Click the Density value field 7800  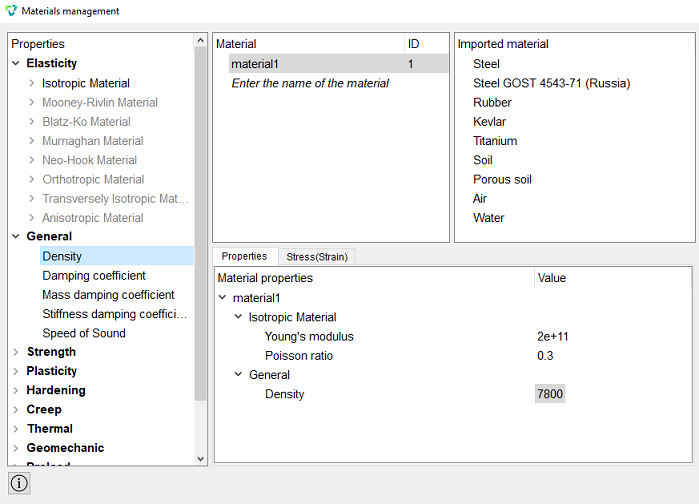coord(550,394)
